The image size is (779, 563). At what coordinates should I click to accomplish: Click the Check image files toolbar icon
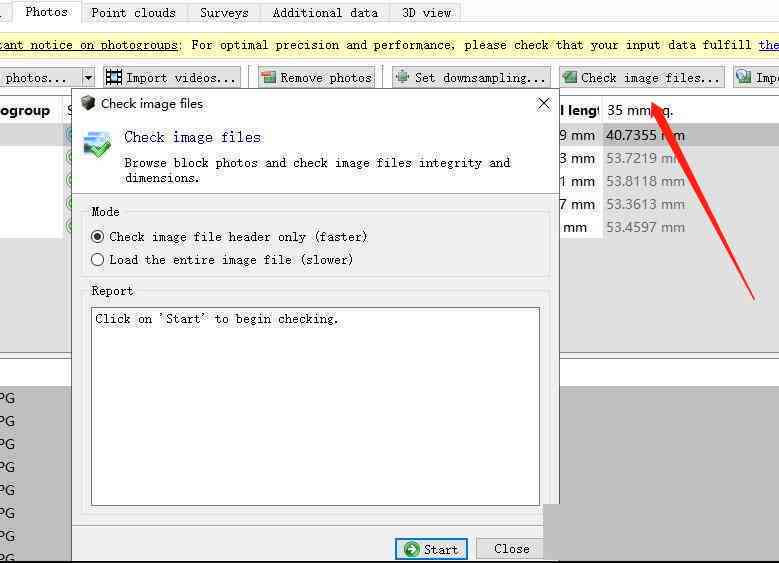569,77
